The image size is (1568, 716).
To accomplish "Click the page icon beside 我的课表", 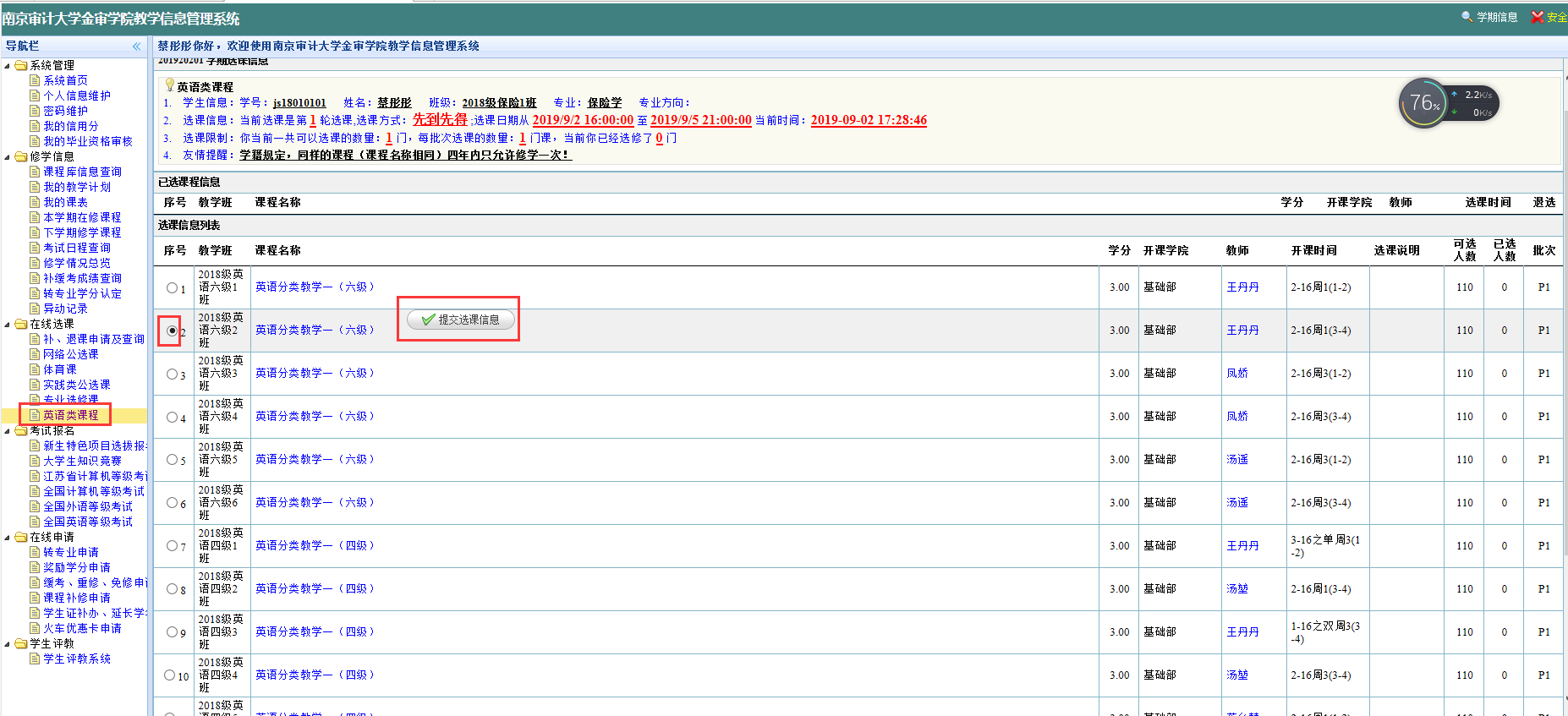I will tap(35, 202).
